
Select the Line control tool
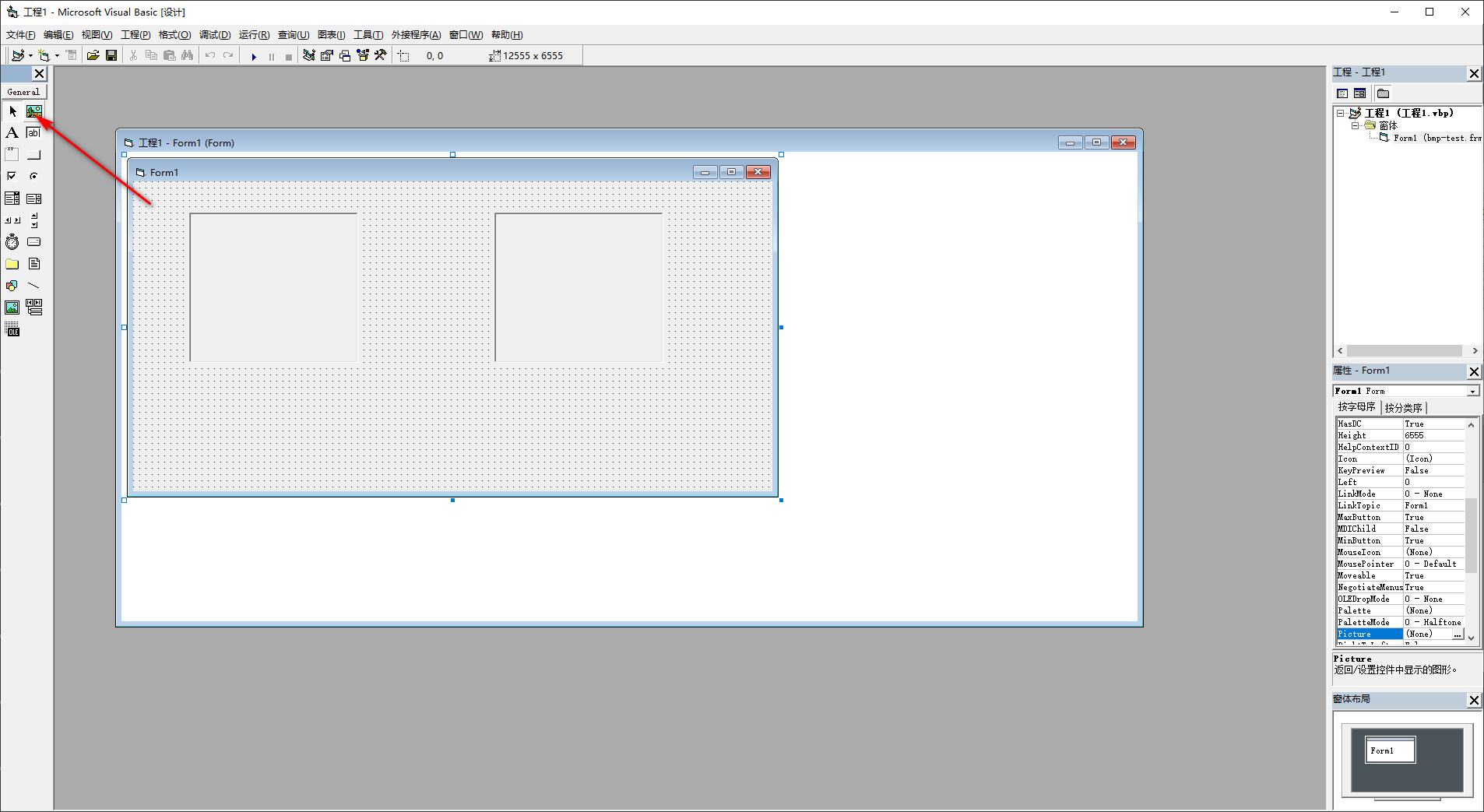point(34,286)
